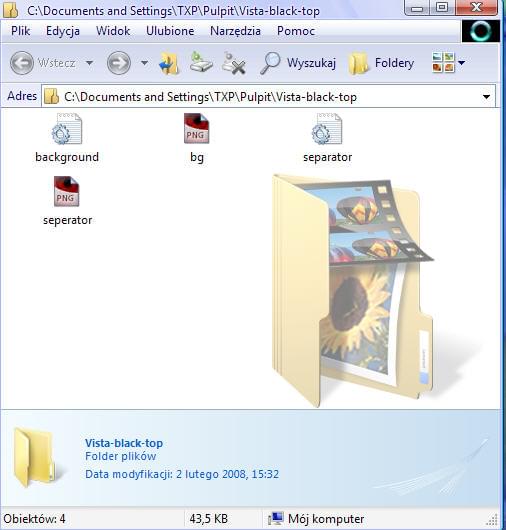Expand the Adres bar dropdown
Viewport: 506px width, 530px height.
486,97
